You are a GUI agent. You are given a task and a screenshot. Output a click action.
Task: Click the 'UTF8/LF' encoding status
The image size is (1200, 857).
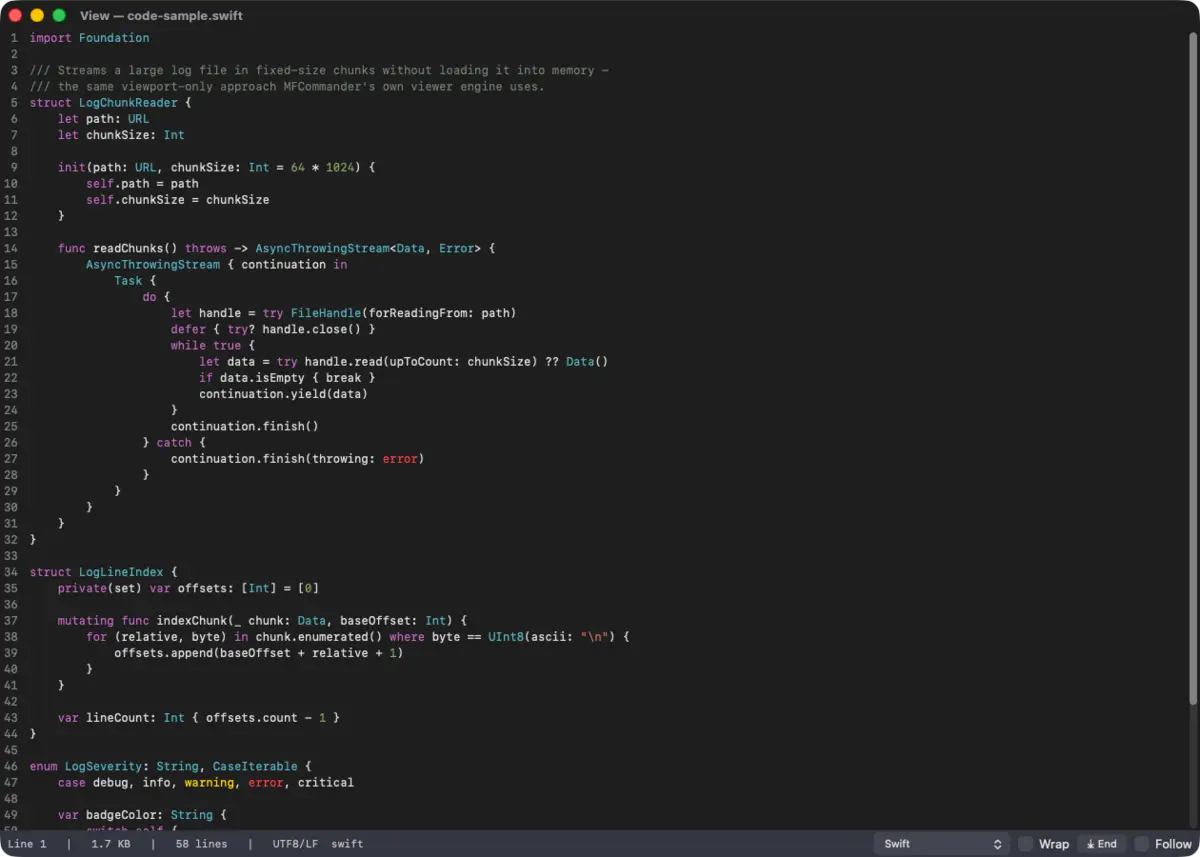295,844
